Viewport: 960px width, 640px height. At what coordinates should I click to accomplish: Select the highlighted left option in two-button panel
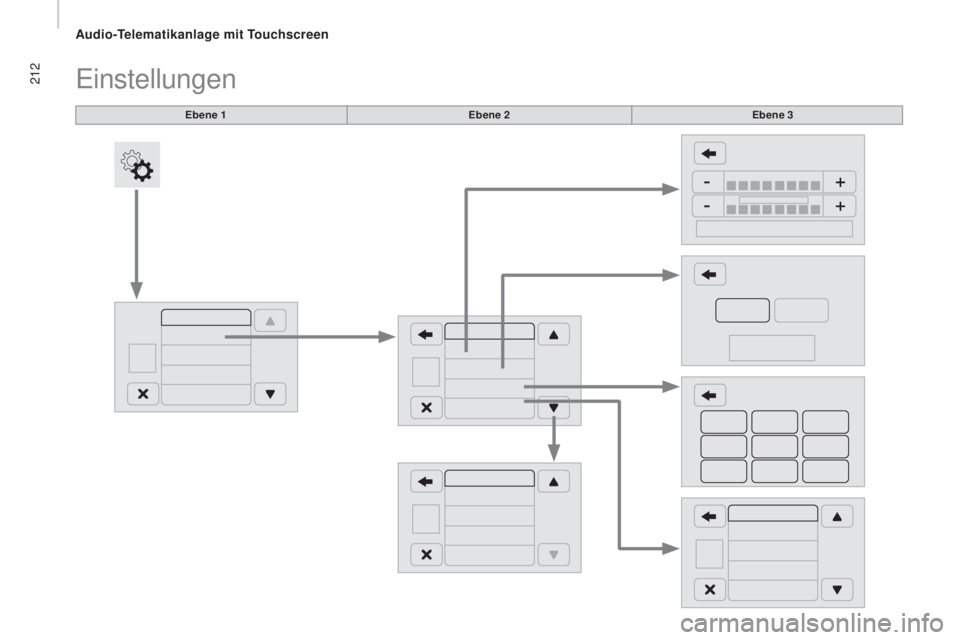[742, 311]
